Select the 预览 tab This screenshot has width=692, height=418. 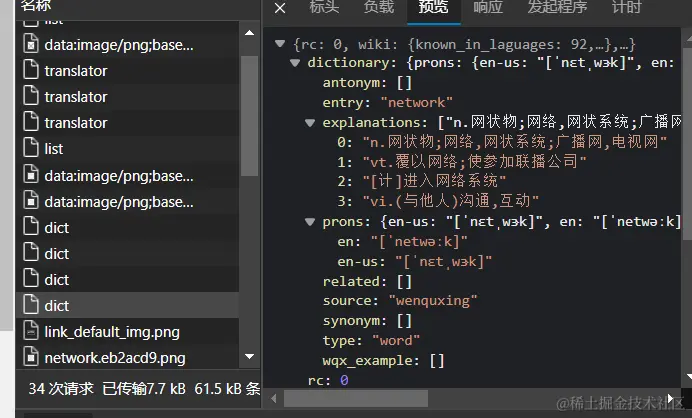(433, 7)
